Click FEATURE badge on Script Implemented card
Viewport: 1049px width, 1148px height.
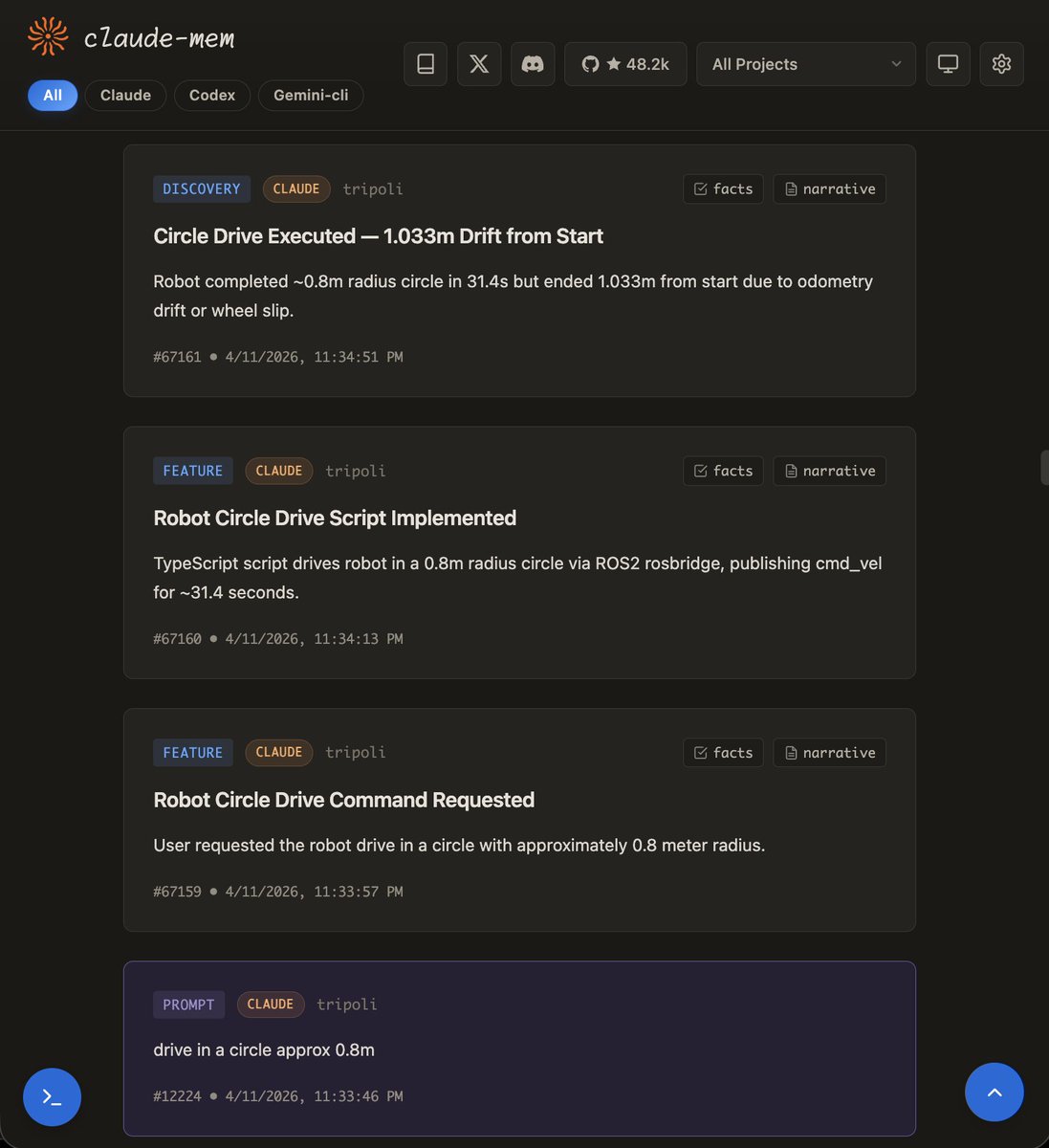192,471
